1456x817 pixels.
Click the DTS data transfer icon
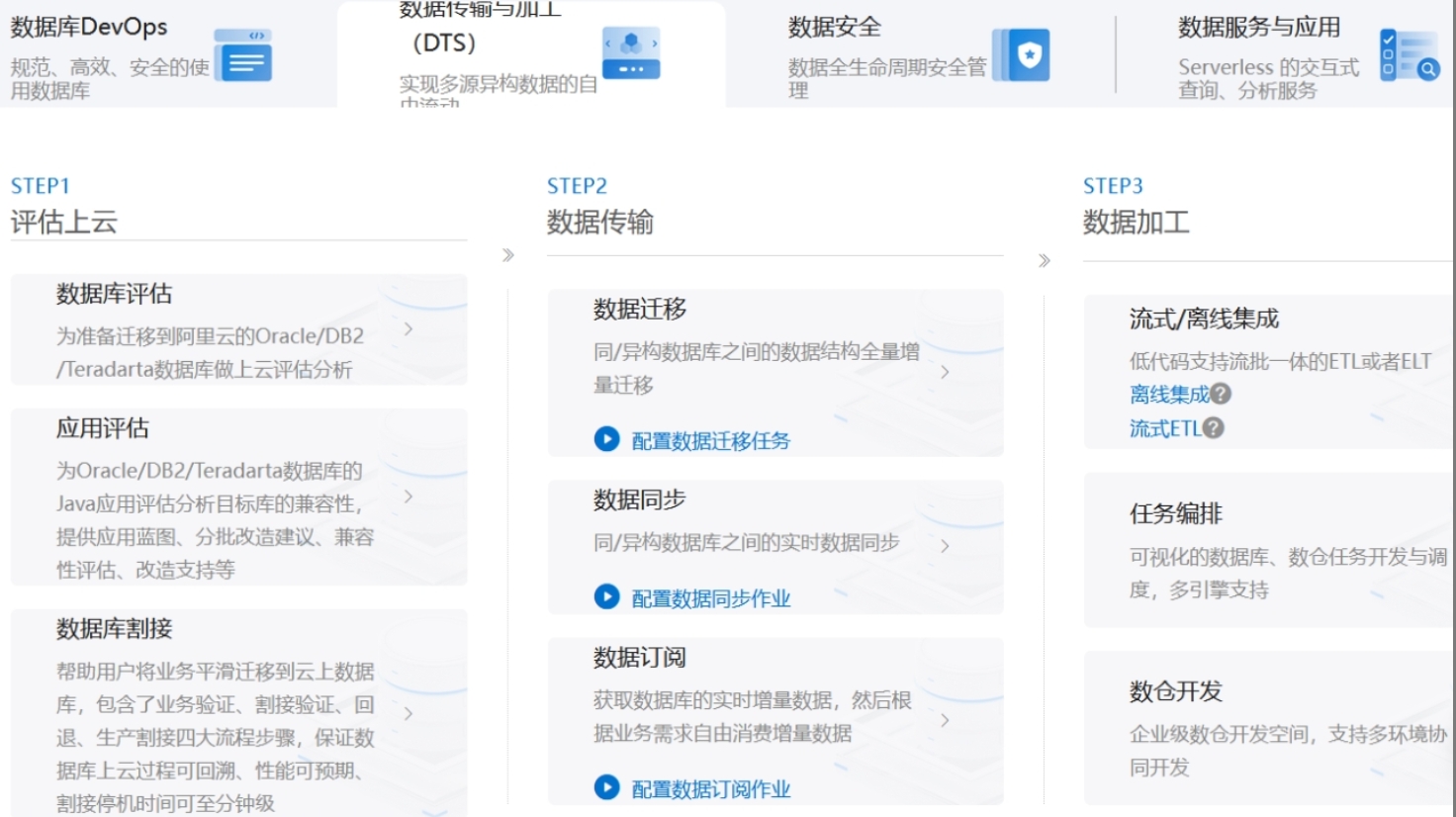631,53
